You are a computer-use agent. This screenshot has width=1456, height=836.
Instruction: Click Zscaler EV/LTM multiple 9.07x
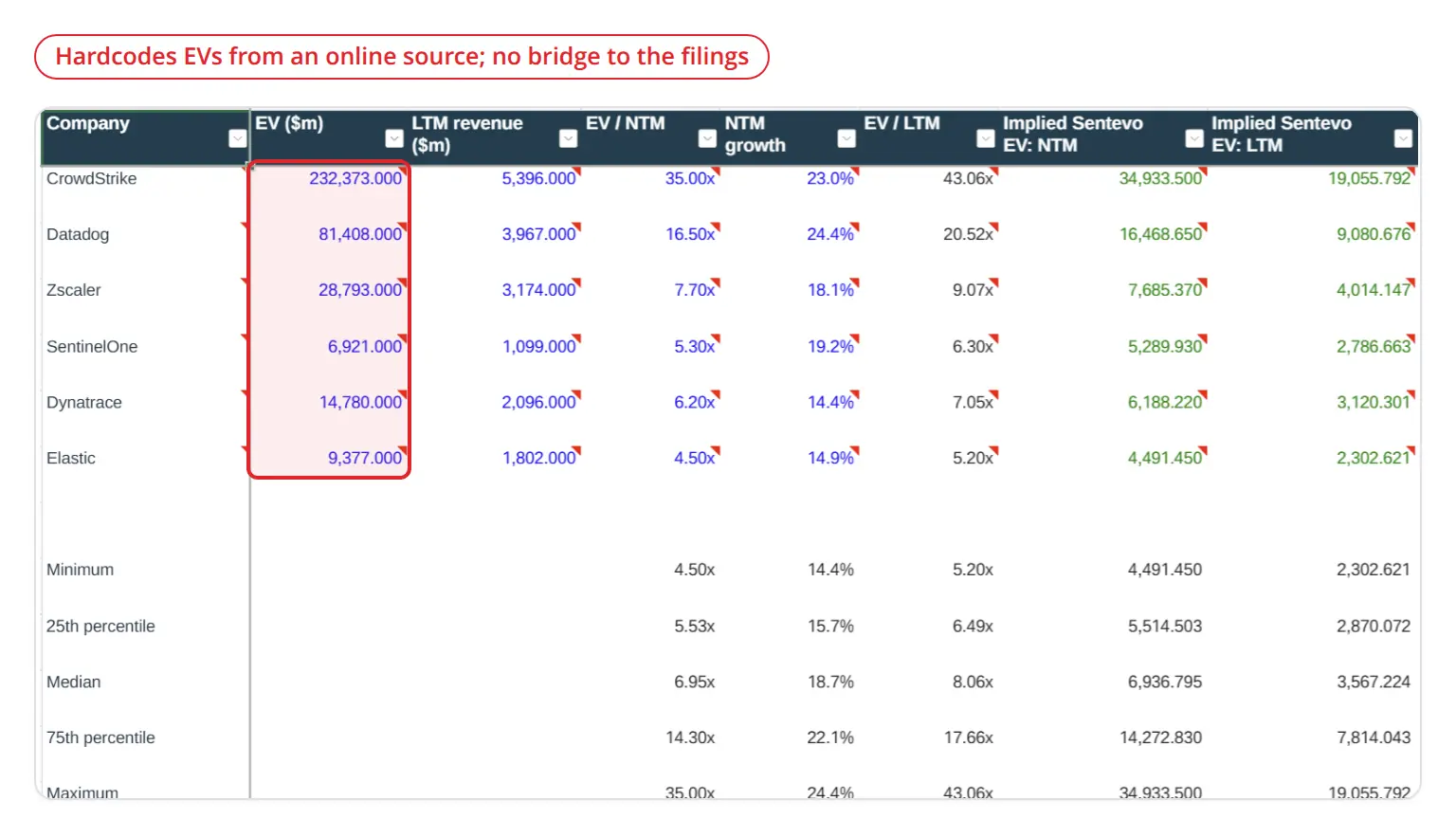click(973, 291)
